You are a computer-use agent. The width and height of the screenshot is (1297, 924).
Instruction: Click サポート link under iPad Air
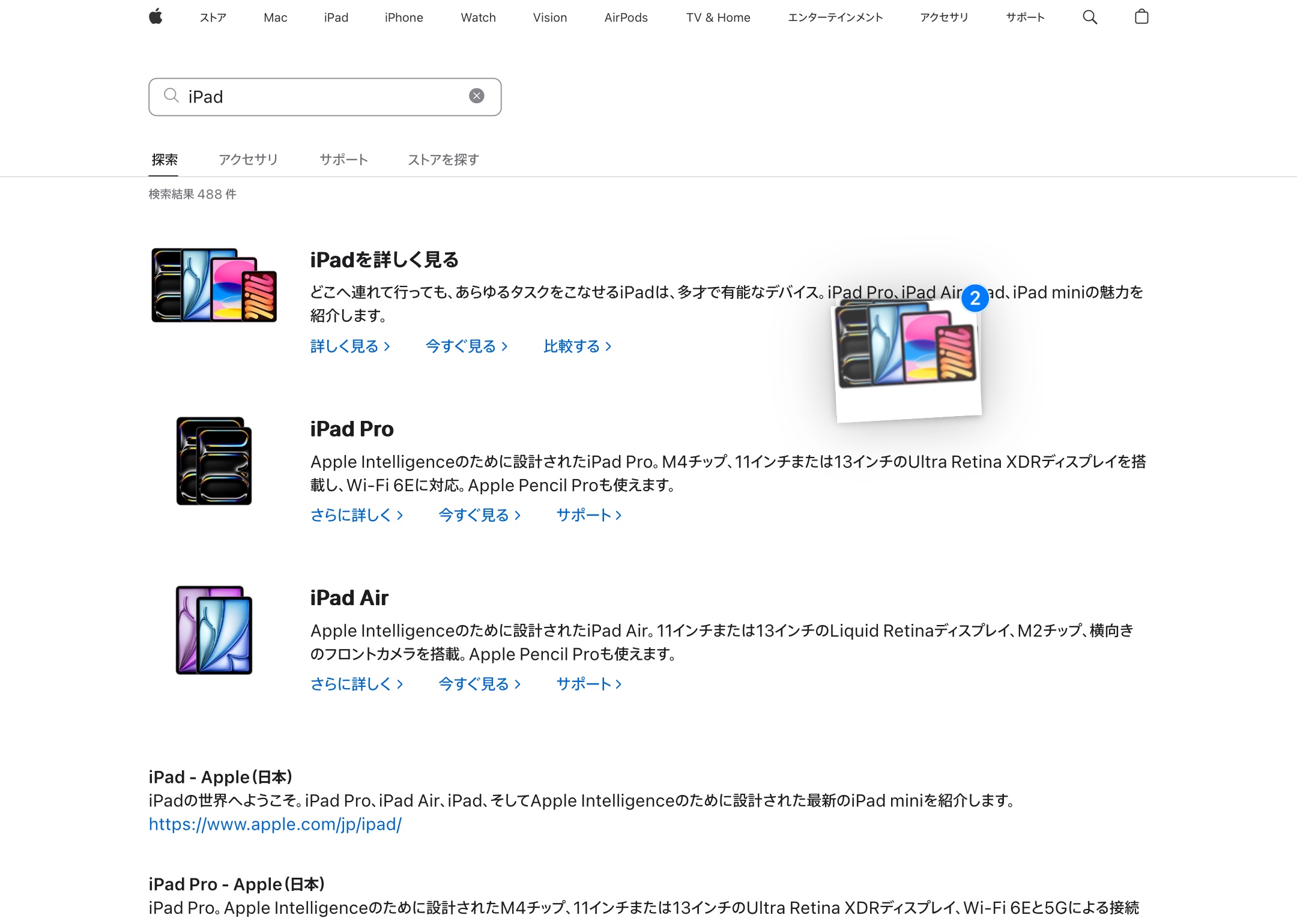[x=588, y=684]
